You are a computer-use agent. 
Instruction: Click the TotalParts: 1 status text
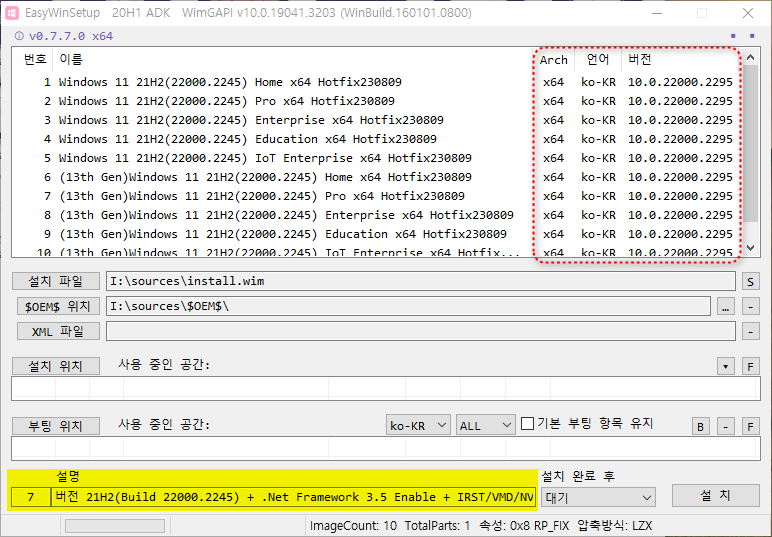pyautogui.click(x=437, y=526)
